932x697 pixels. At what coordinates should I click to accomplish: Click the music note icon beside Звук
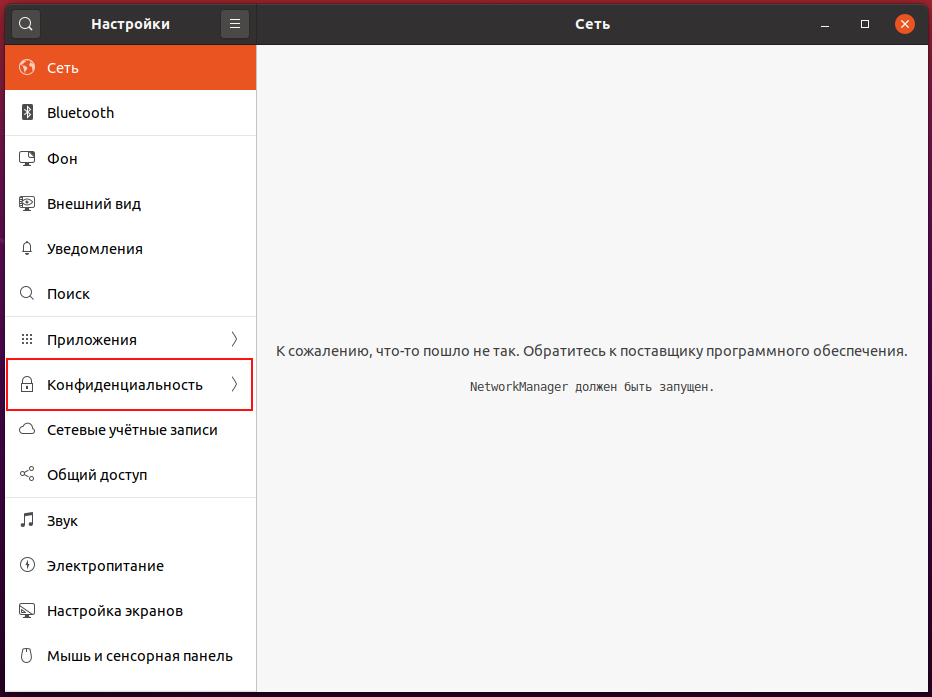click(x=27, y=520)
